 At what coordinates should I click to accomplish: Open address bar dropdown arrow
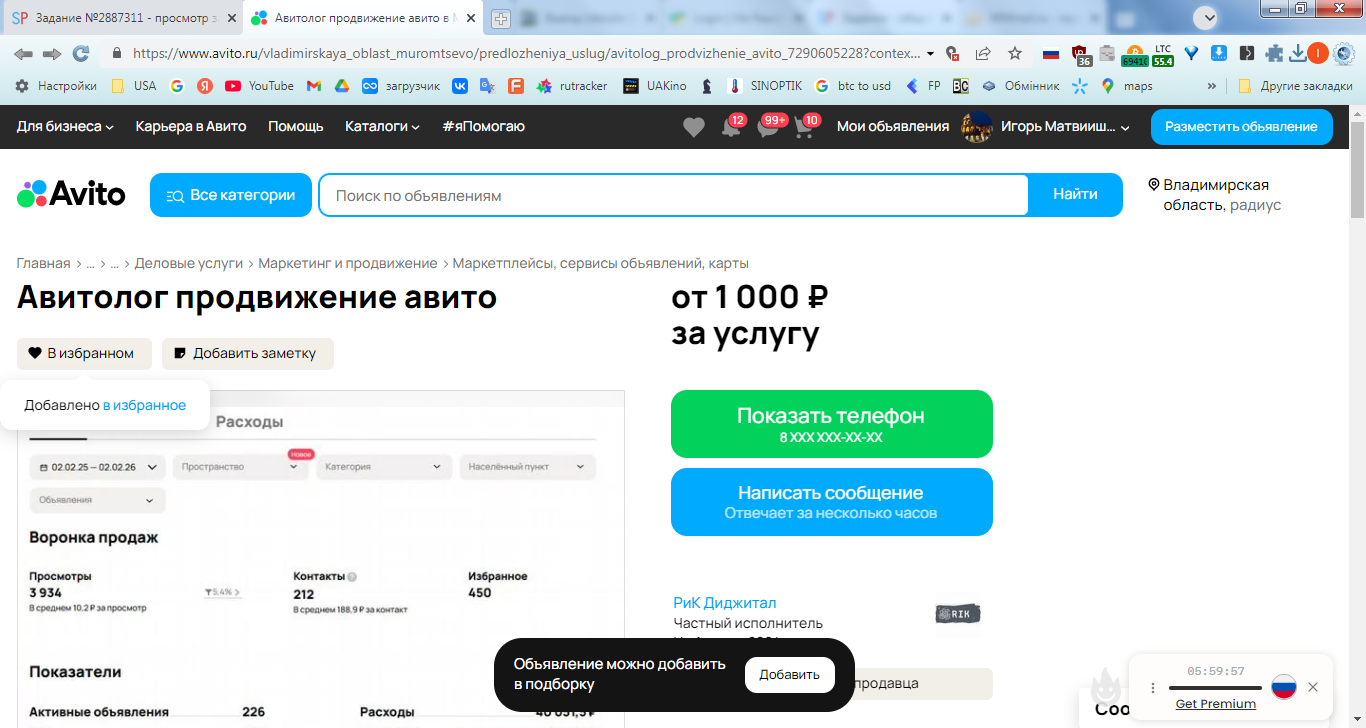point(931,53)
